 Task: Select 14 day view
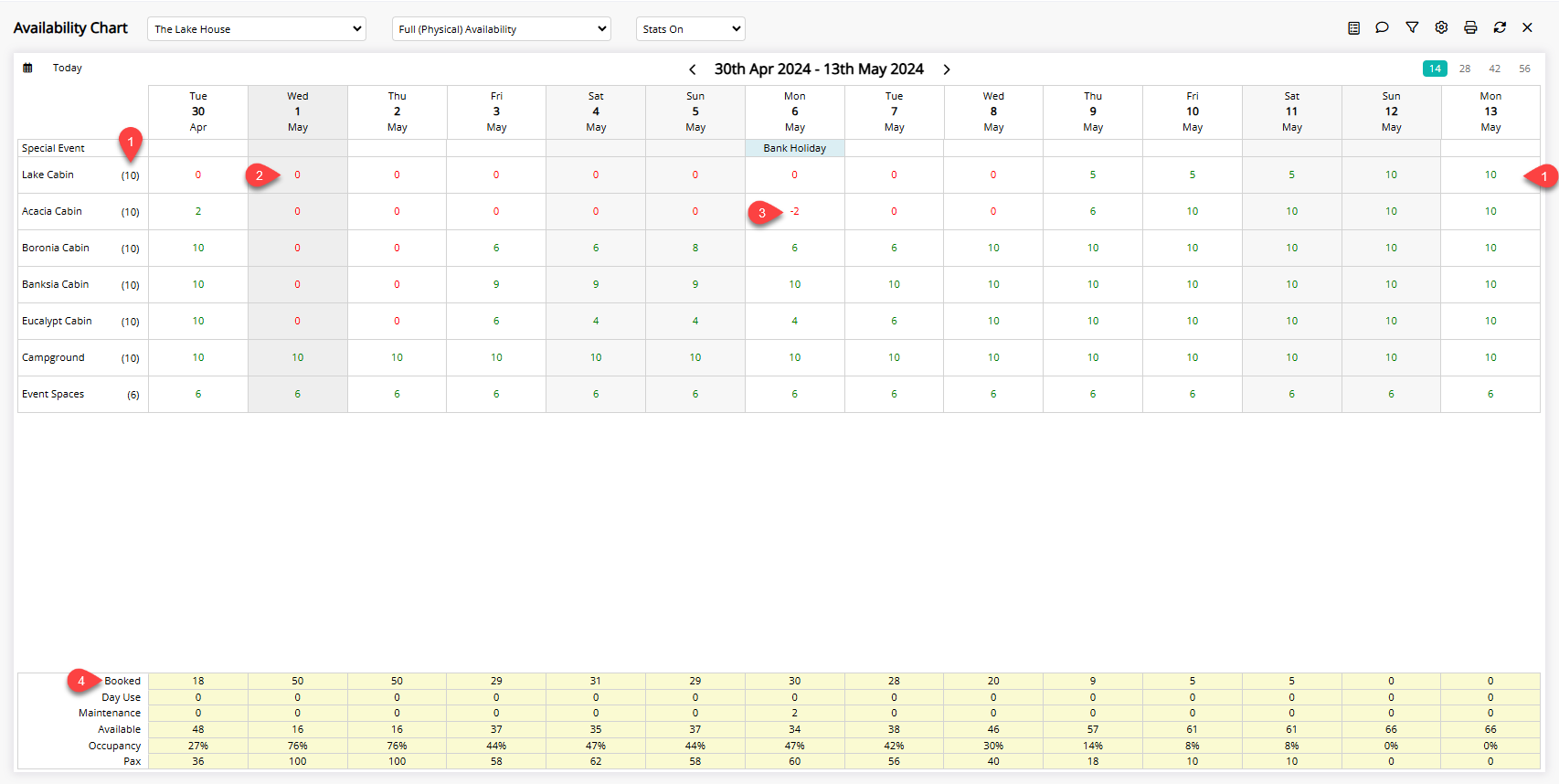pyautogui.click(x=1435, y=69)
